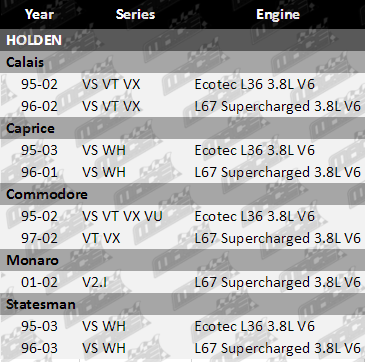Image resolution: width=365 pixels, height=362 pixels.
Task: Click Statesman 96-03 year cell
Action: point(39,348)
